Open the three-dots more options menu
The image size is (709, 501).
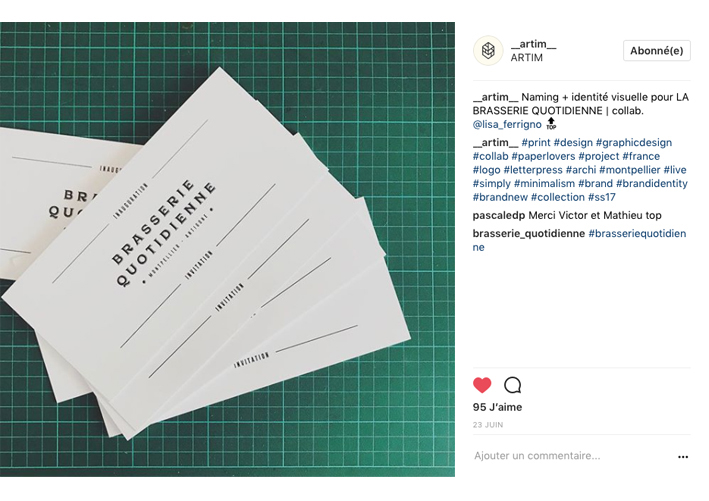point(683,457)
